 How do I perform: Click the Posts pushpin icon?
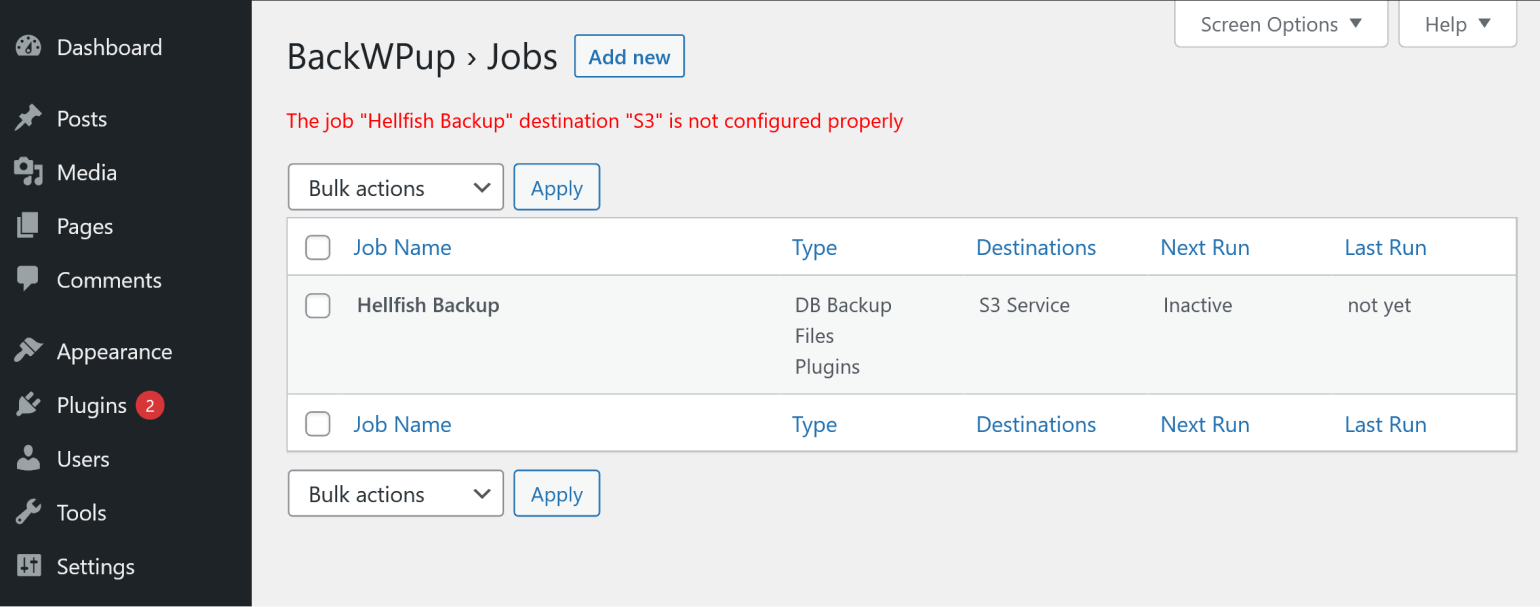click(29, 119)
